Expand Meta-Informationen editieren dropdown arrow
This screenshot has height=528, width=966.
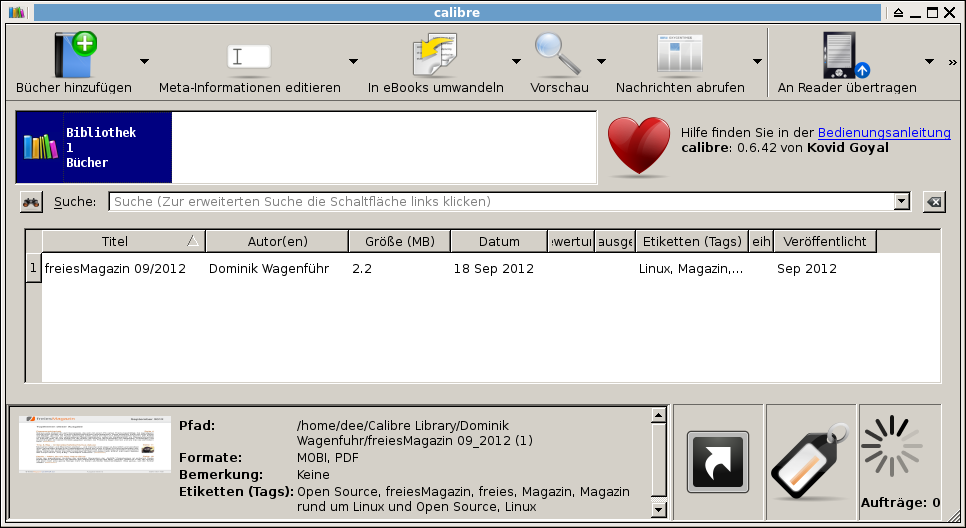pos(353,61)
